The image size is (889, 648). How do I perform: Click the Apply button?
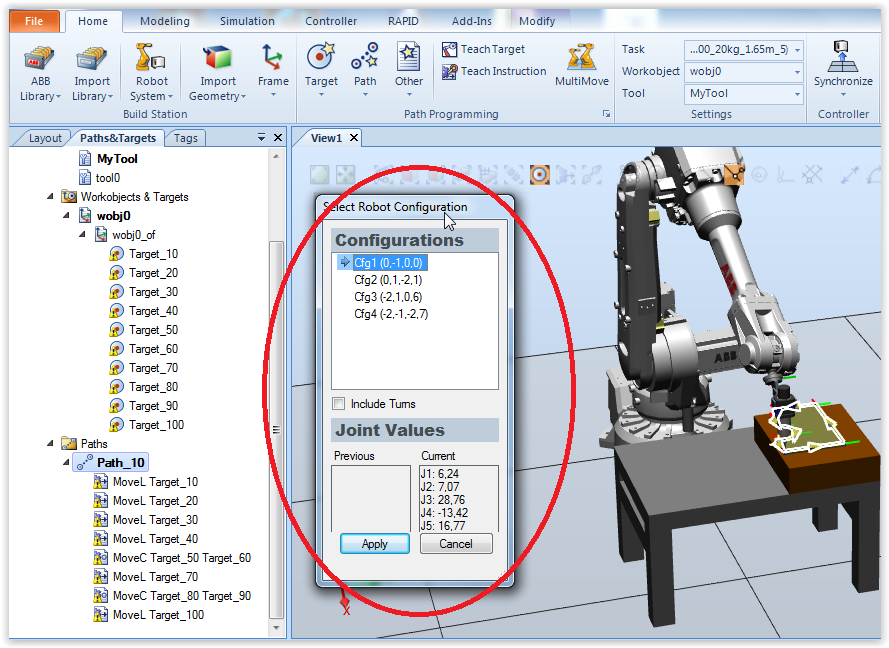coord(375,544)
